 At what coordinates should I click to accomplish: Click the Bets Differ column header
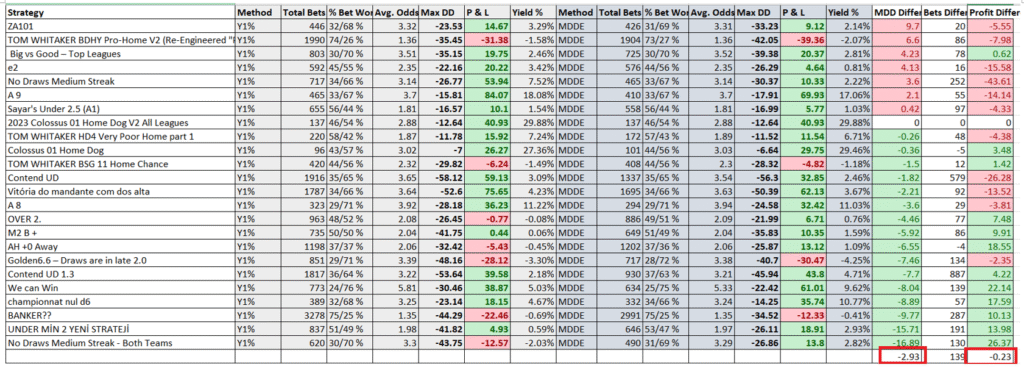(944, 12)
